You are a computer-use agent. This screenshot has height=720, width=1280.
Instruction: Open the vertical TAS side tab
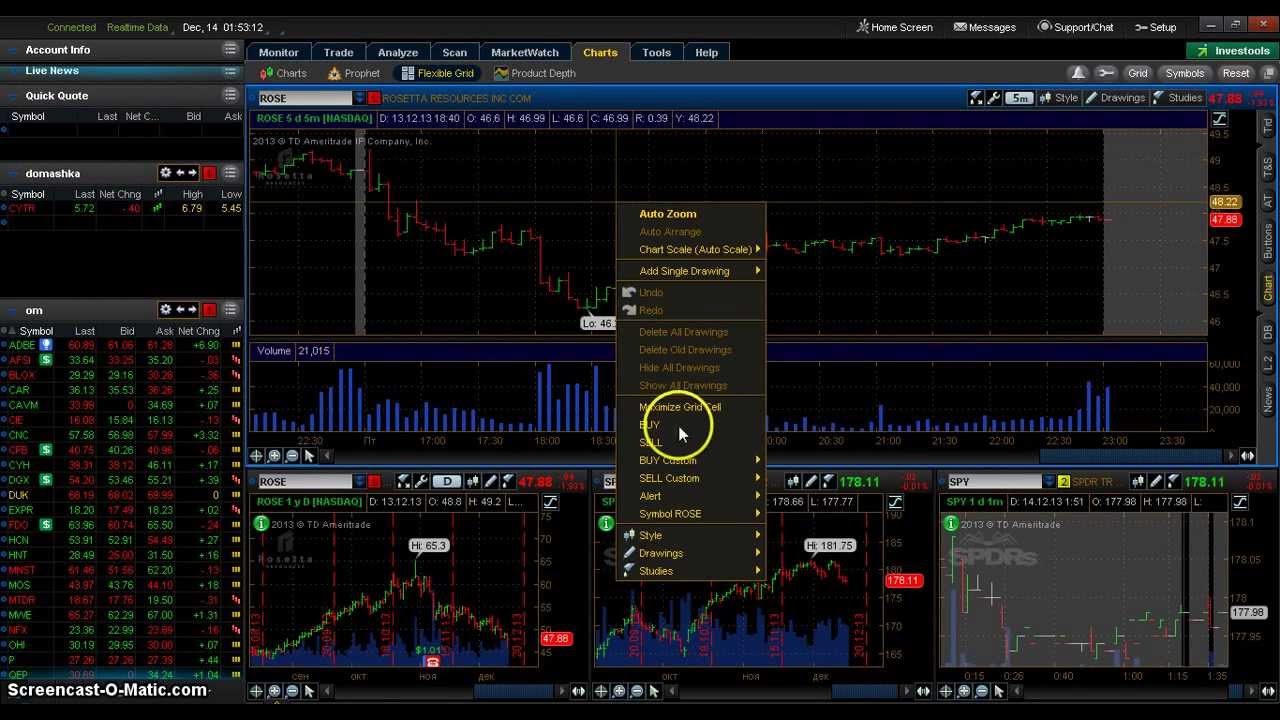pyautogui.click(x=1268, y=166)
